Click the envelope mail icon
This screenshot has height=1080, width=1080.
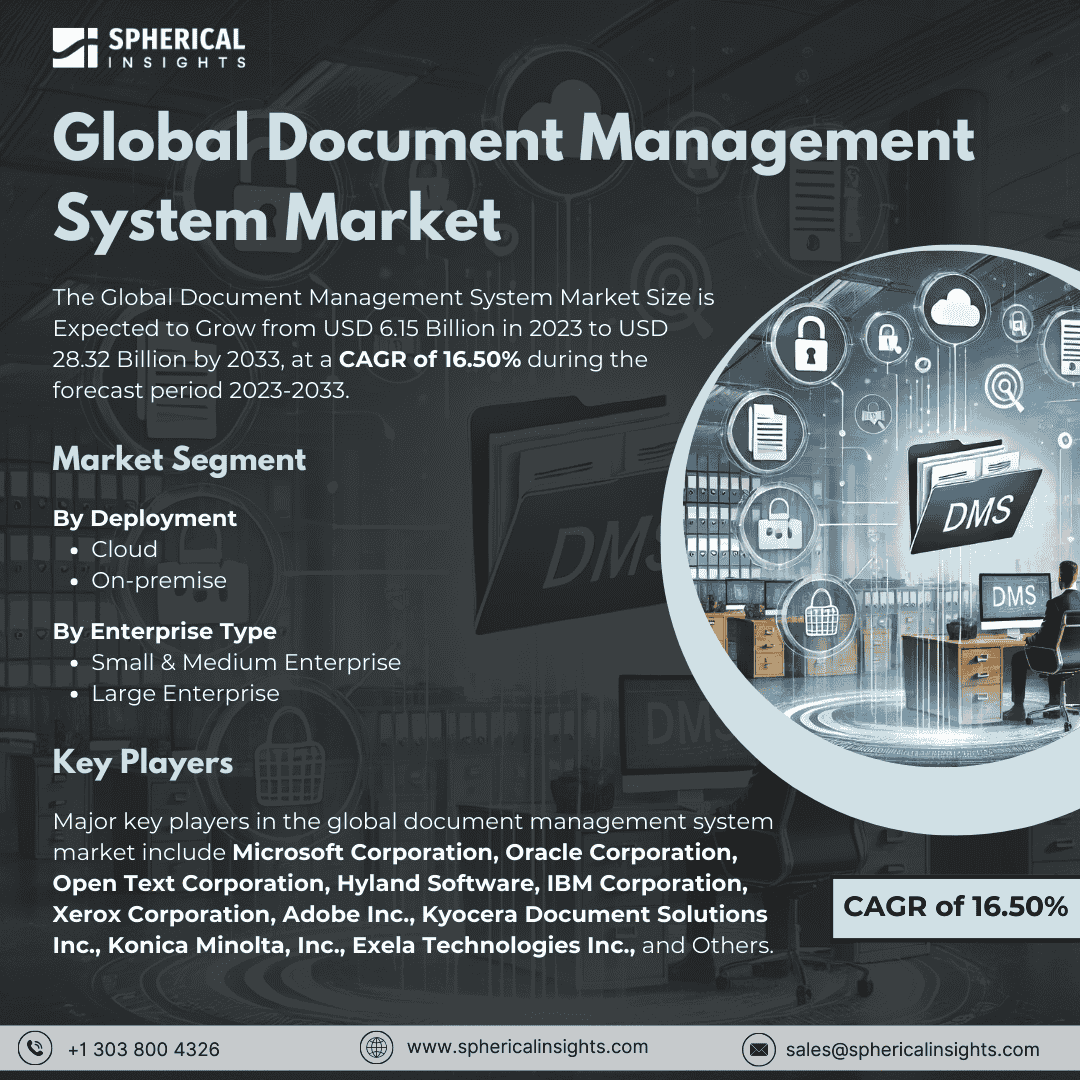click(758, 1049)
